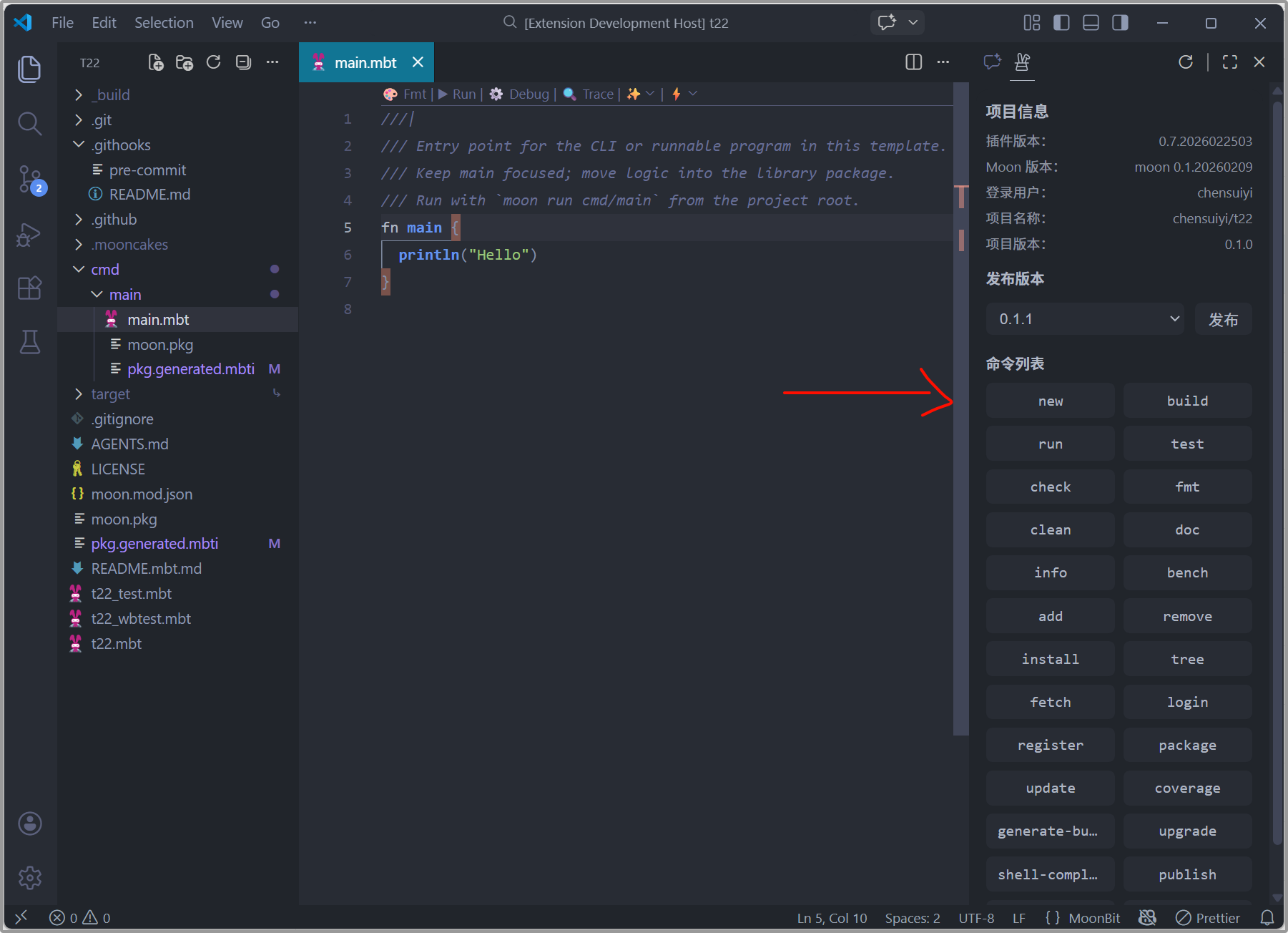Collapse the .githooks folder

point(177,145)
